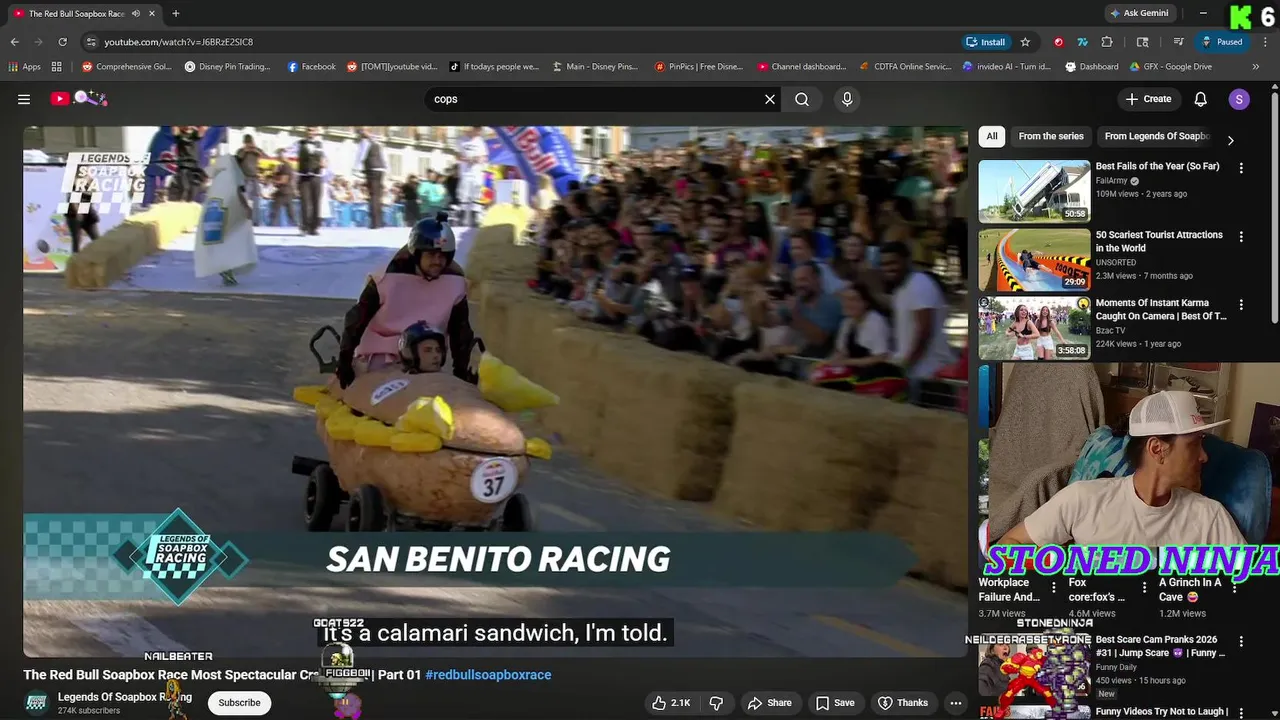Open the Google Lens search icon in toolbar
The width and height of the screenshot is (1280, 720).
coord(1142,42)
